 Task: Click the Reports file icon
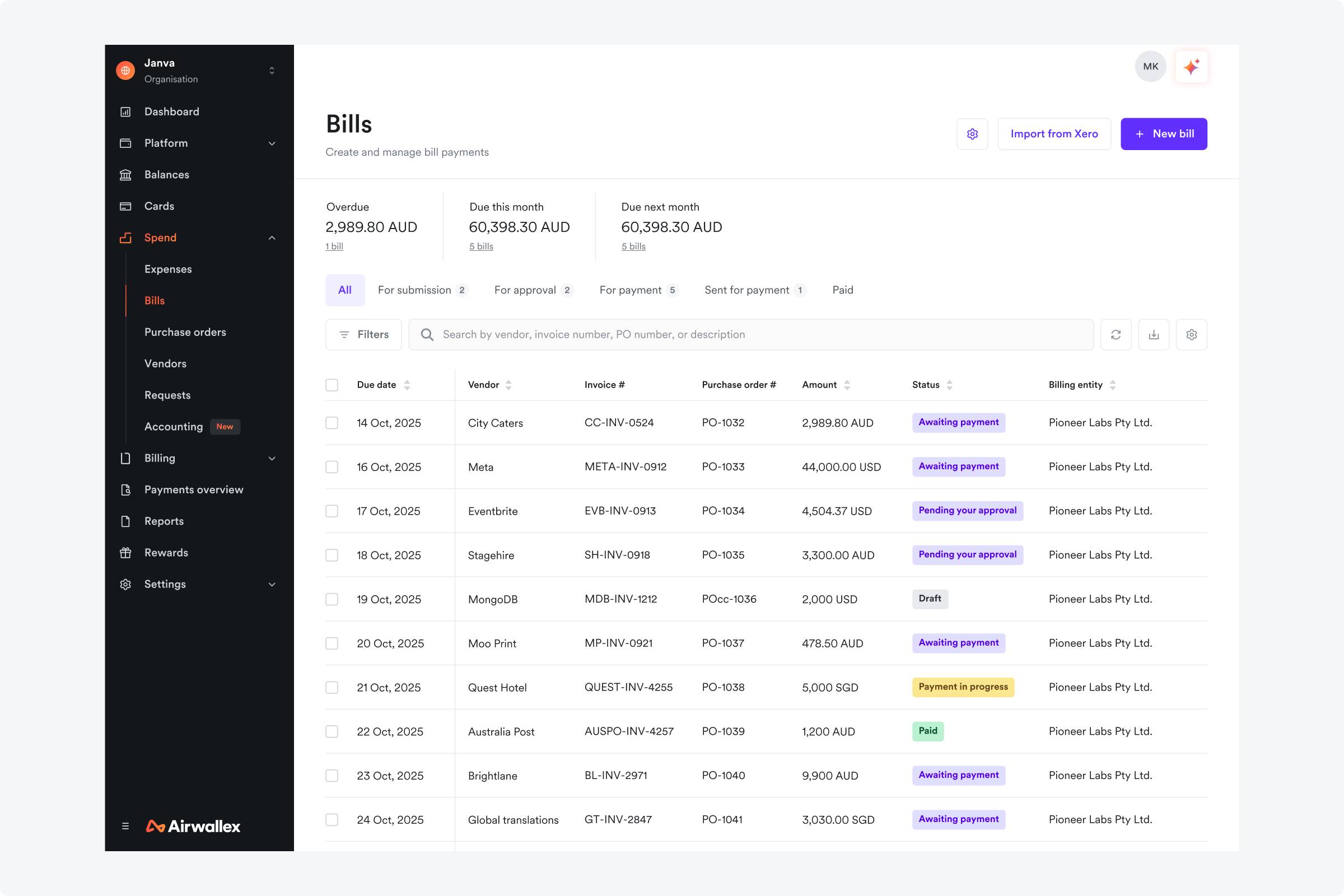pyautogui.click(x=125, y=521)
